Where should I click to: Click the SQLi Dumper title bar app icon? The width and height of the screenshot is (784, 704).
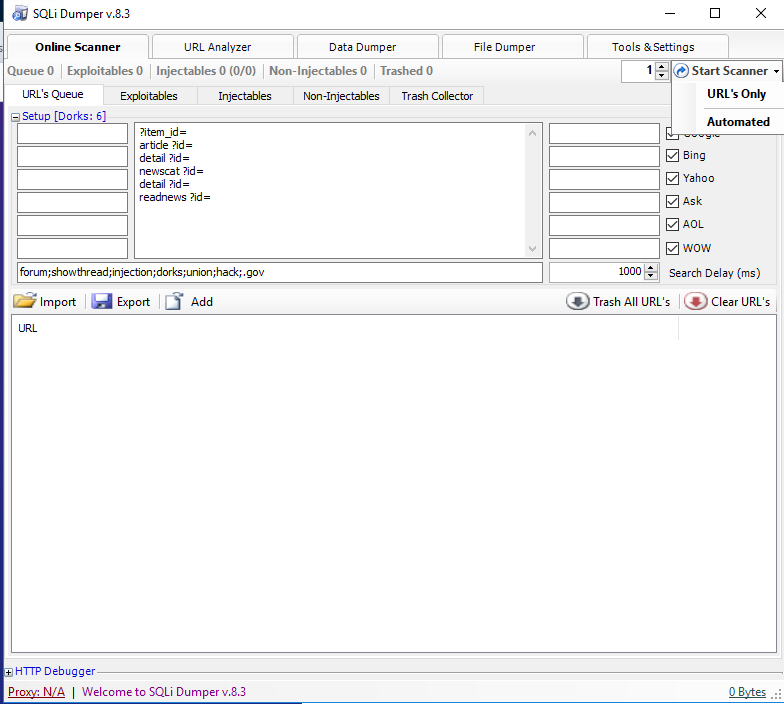tap(20, 14)
